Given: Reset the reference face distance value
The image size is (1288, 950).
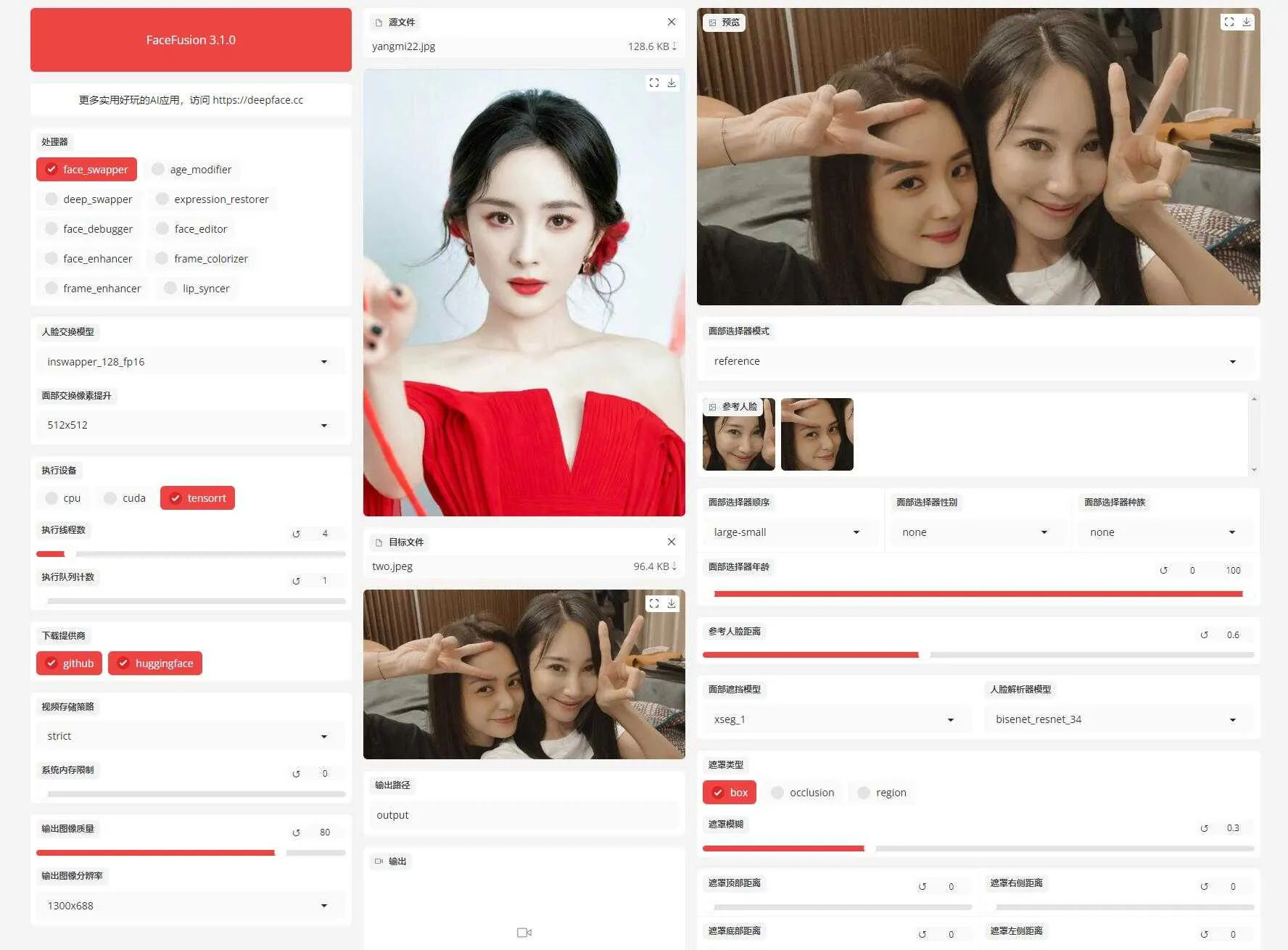Looking at the screenshot, I should (x=1204, y=635).
